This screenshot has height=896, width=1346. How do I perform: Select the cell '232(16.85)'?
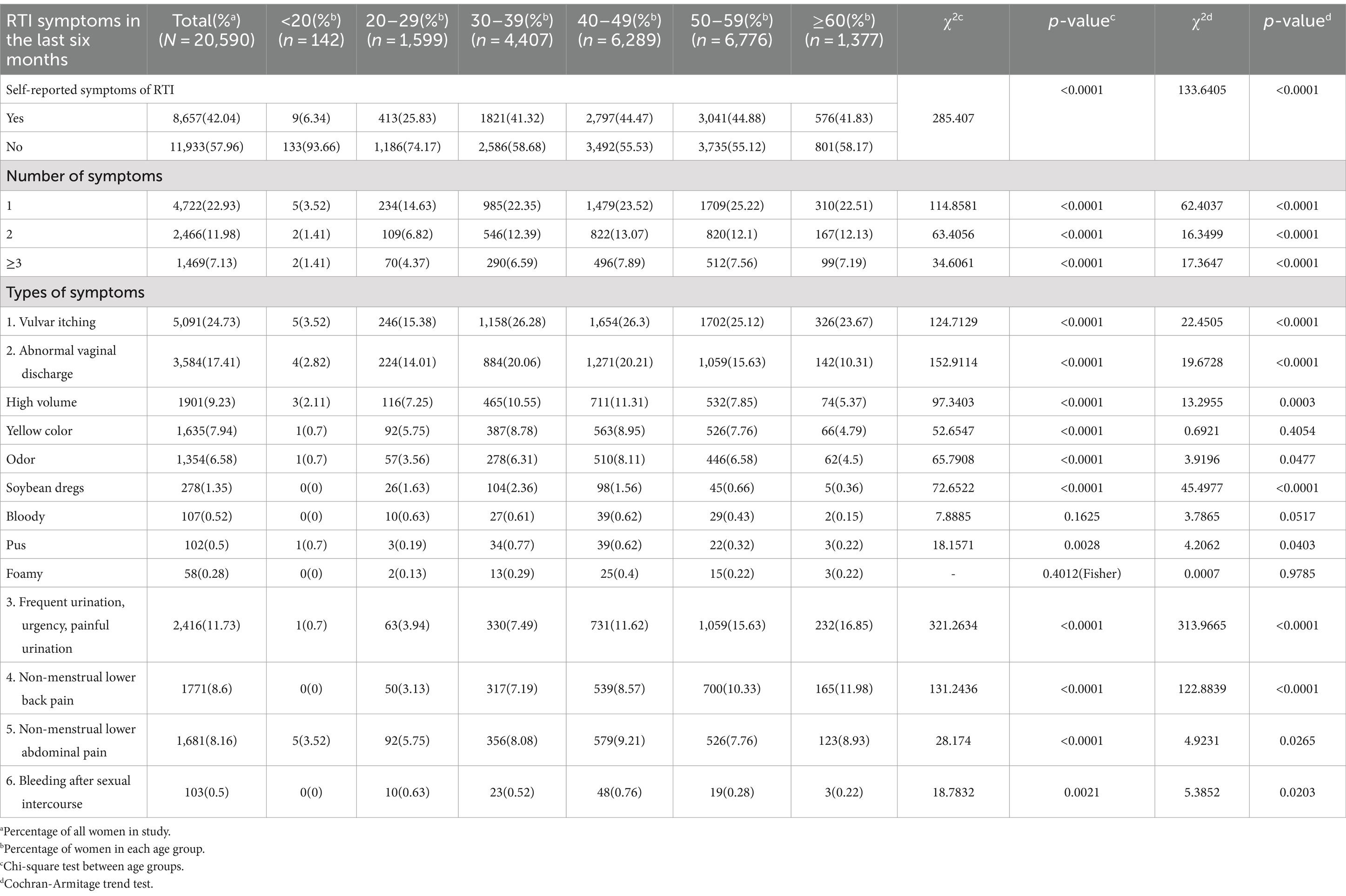coord(844,625)
